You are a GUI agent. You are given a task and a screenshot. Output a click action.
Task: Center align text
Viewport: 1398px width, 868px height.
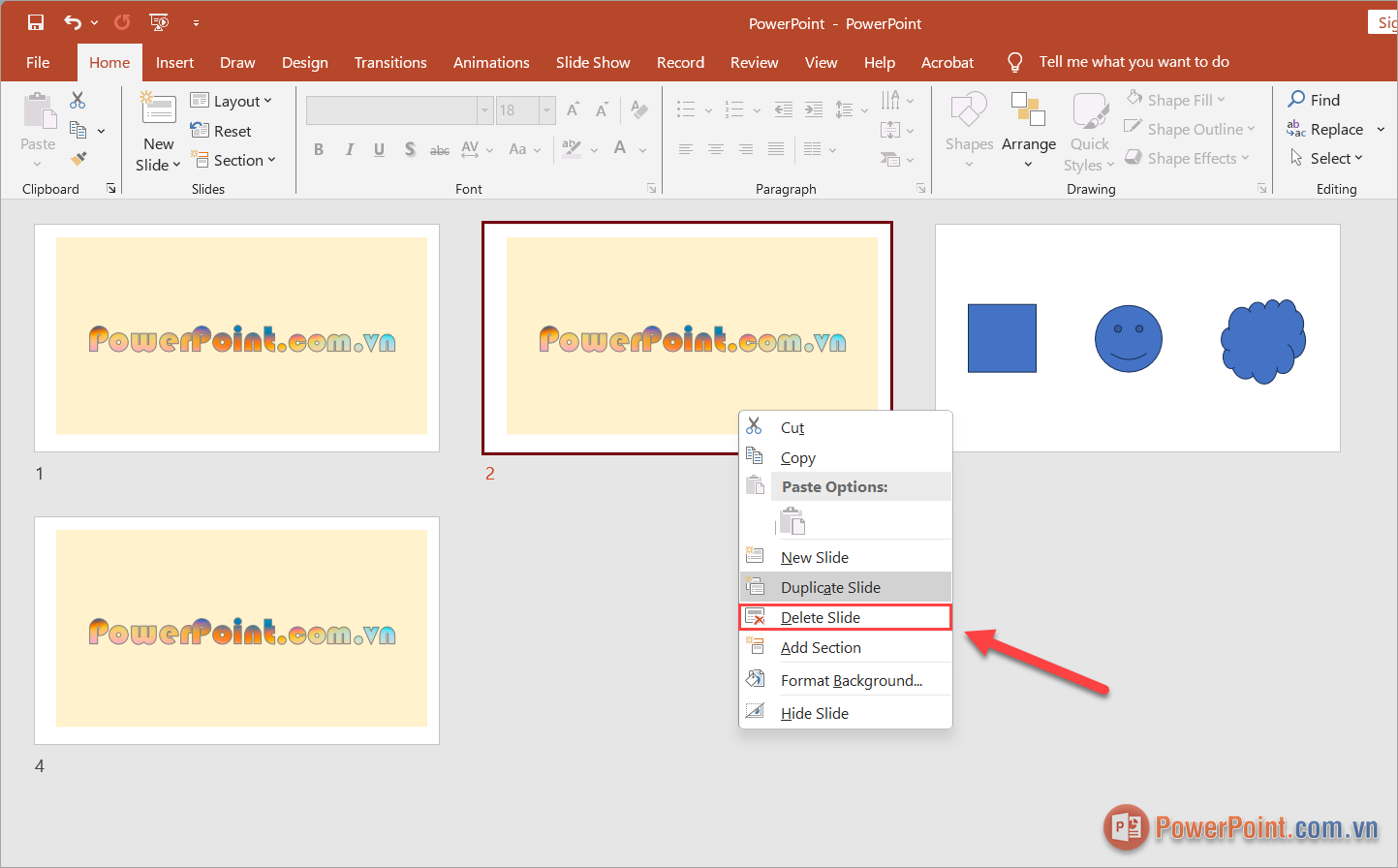click(716, 149)
